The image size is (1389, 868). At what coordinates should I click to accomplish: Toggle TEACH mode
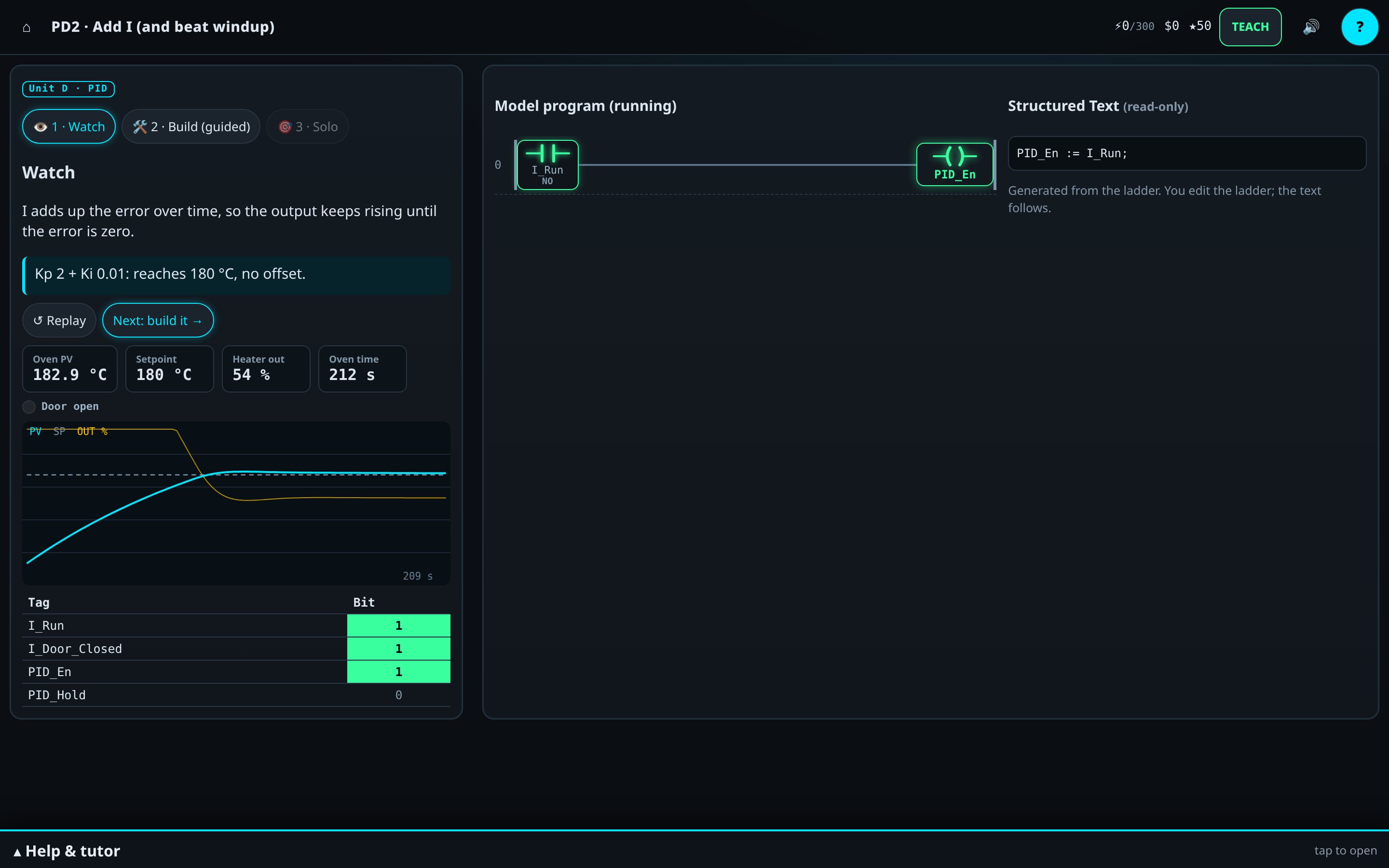coord(1250,27)
